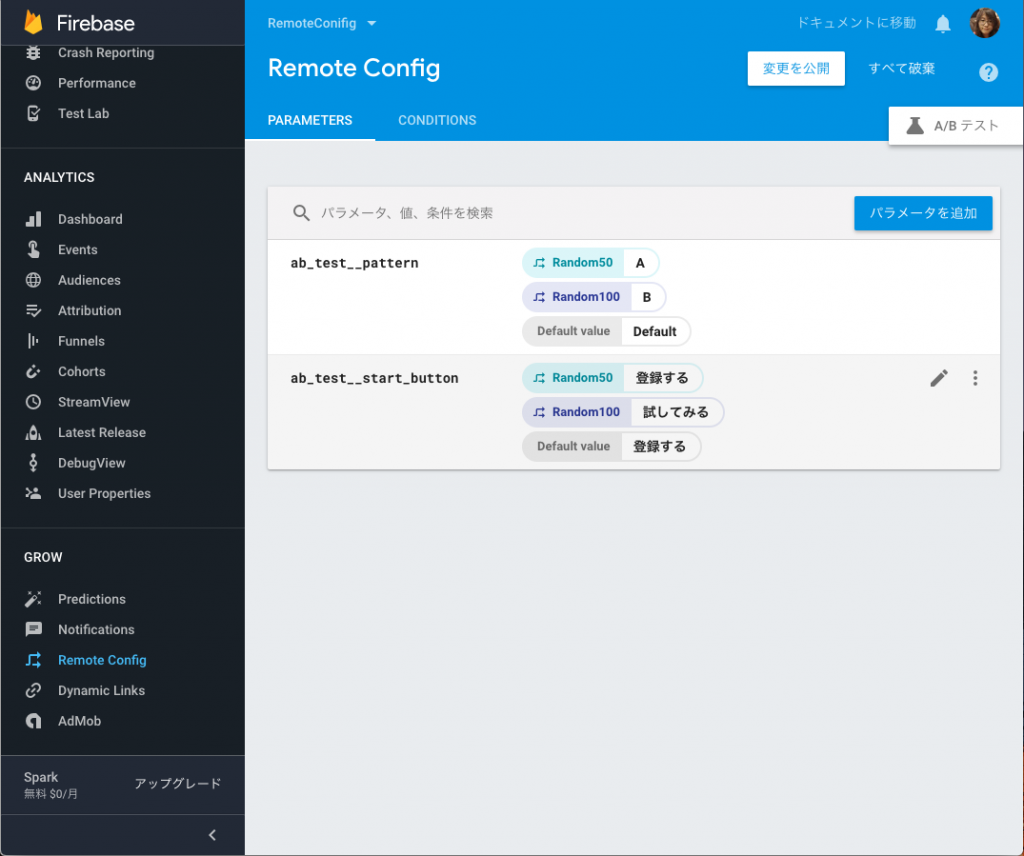Open the A/B テスト button

pyautogui.click(x=955, y=125)
